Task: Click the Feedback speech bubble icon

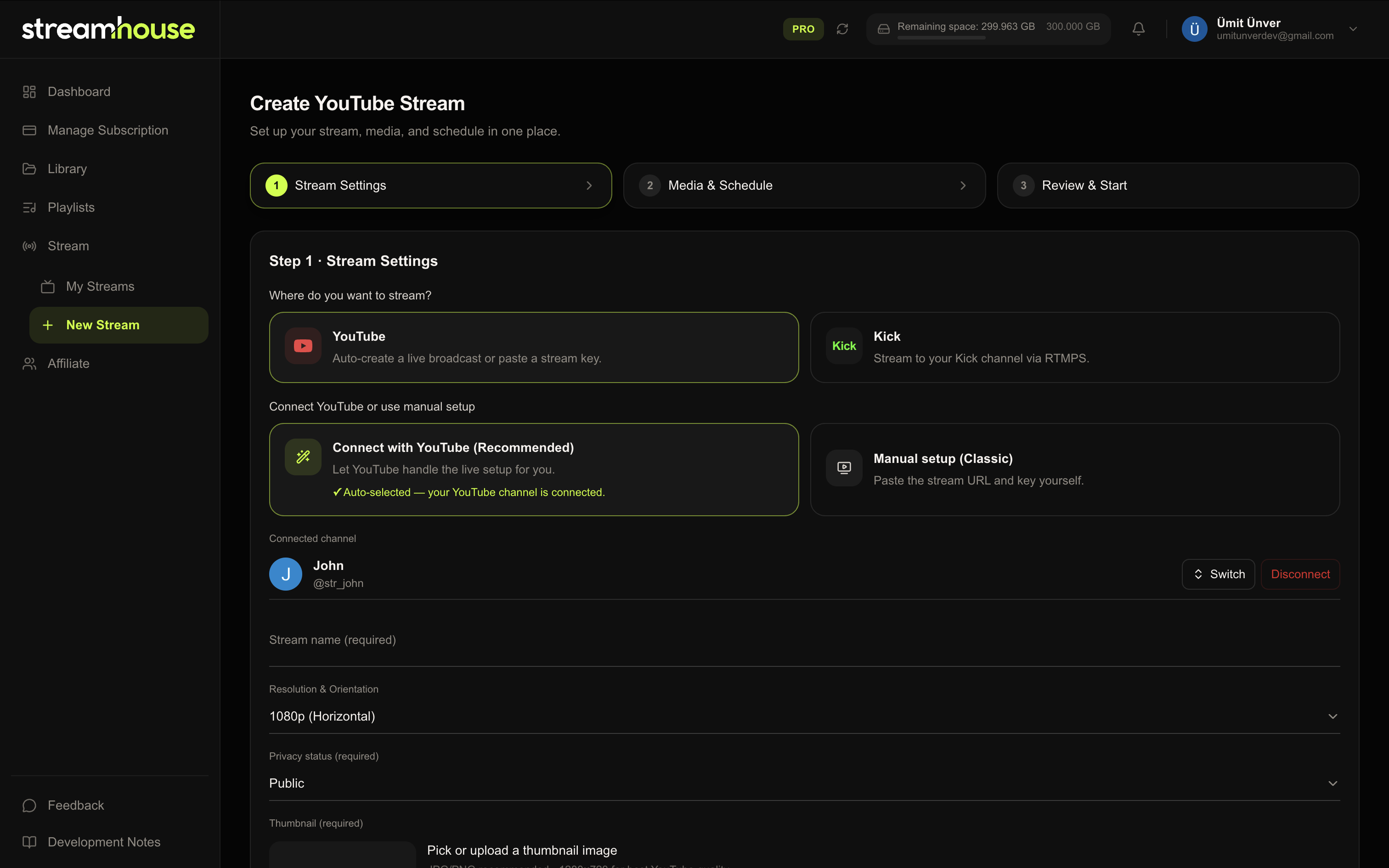Action: click(29, 806)
